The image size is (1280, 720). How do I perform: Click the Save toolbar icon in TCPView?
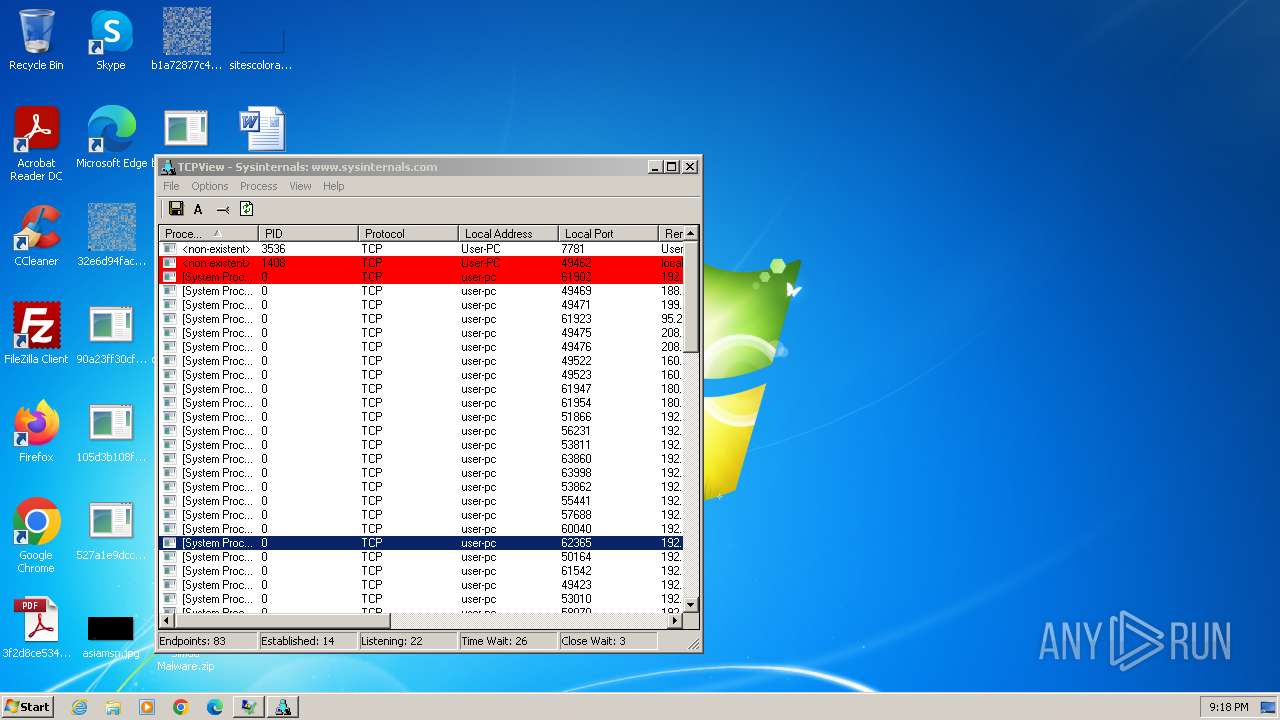tap(176, 209)
